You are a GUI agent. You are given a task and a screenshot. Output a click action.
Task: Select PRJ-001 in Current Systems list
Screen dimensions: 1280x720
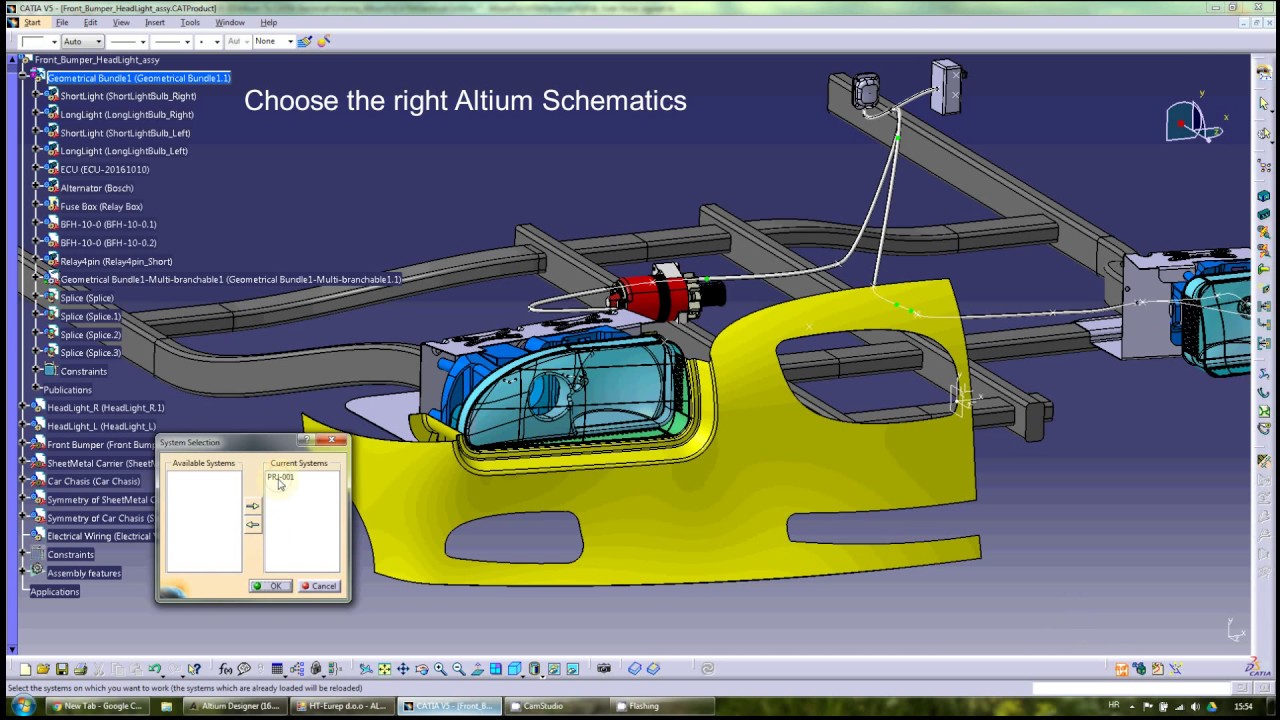click(x=281, y=477)
